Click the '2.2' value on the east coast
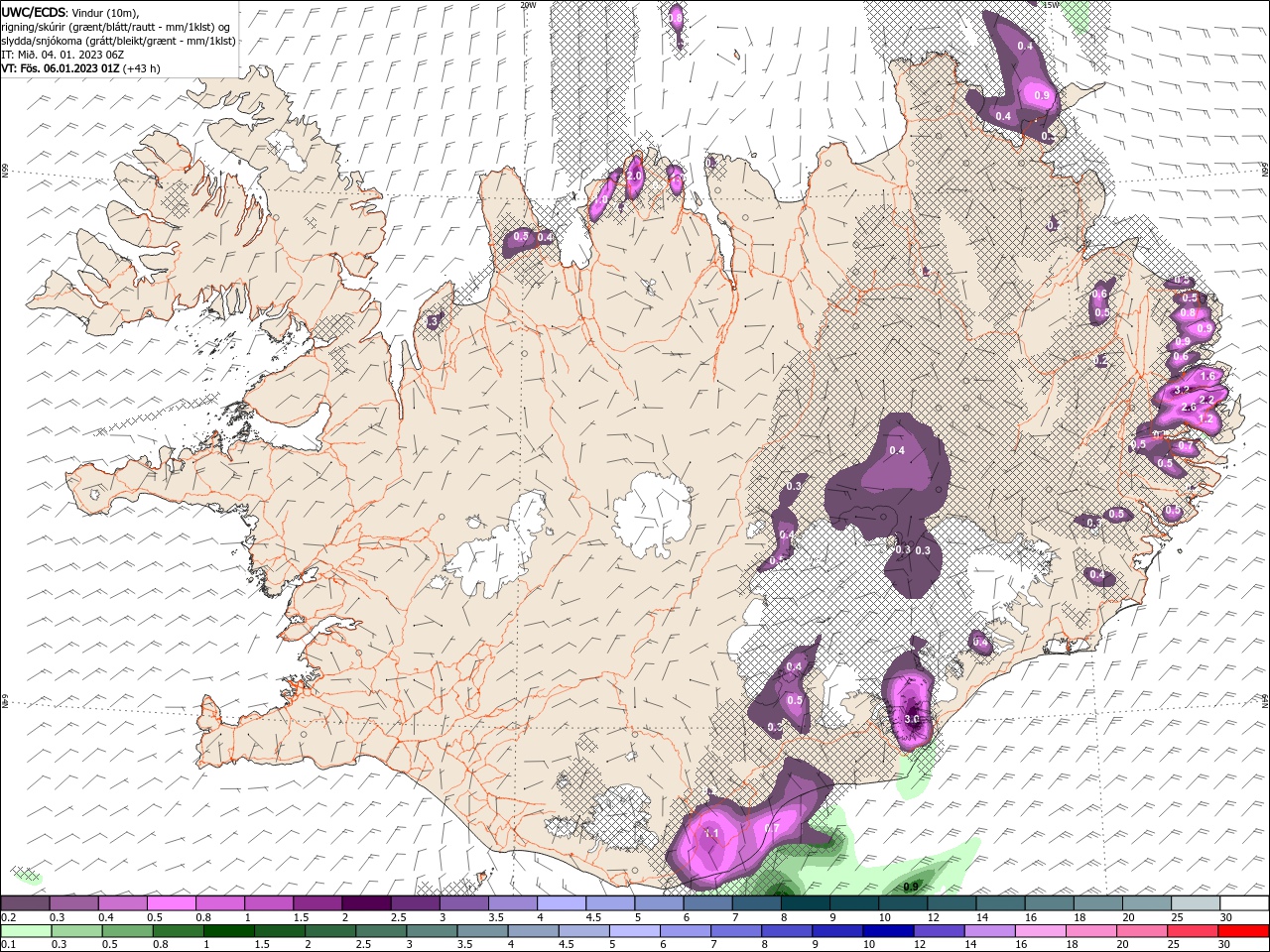Screen dimensions: 1270x952 (1207, 400)
